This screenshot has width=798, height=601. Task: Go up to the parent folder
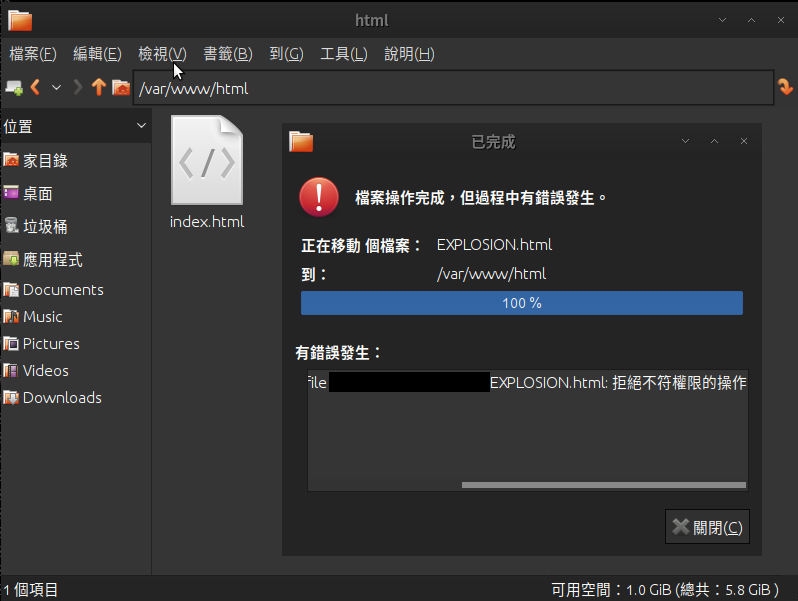98,88
